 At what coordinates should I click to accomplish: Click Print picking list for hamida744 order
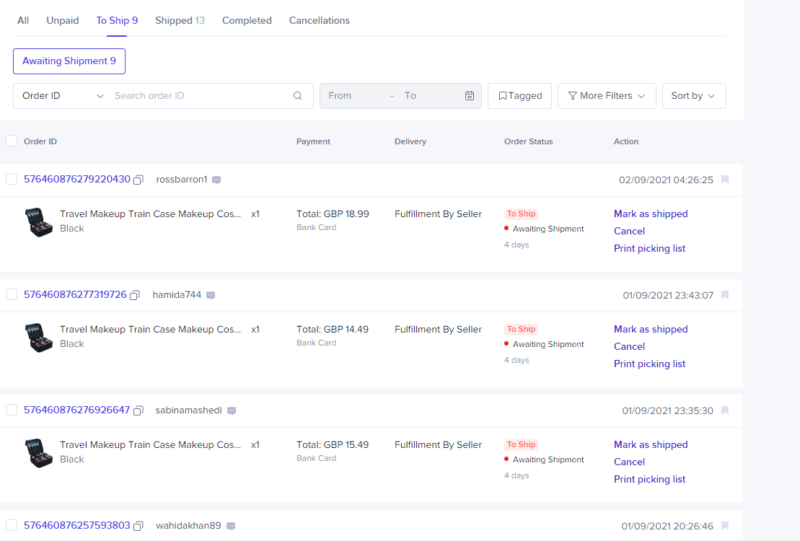(649, 364)
